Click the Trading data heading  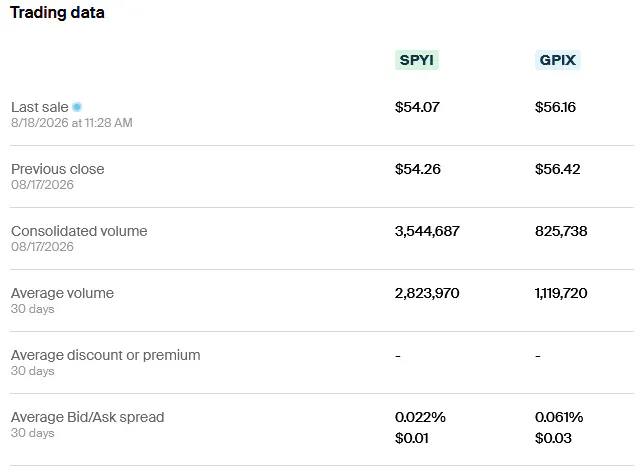pos(57,13)
